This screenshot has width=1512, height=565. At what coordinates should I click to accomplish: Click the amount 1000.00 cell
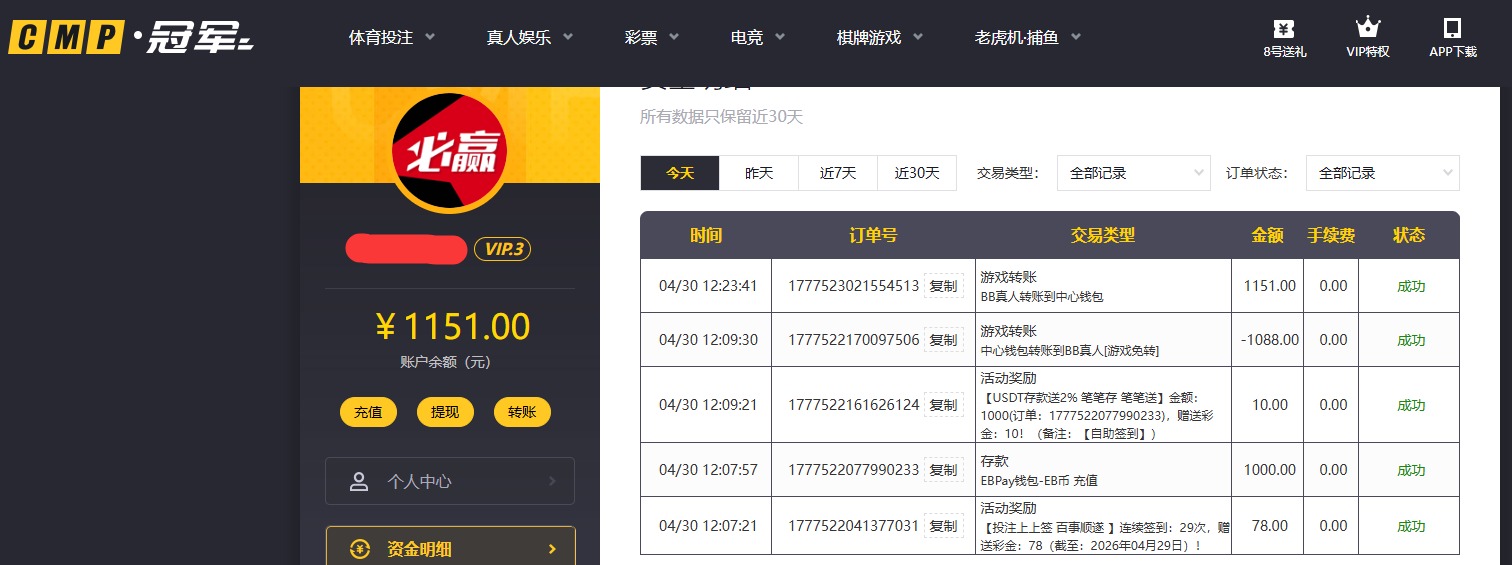(1269, 470)
